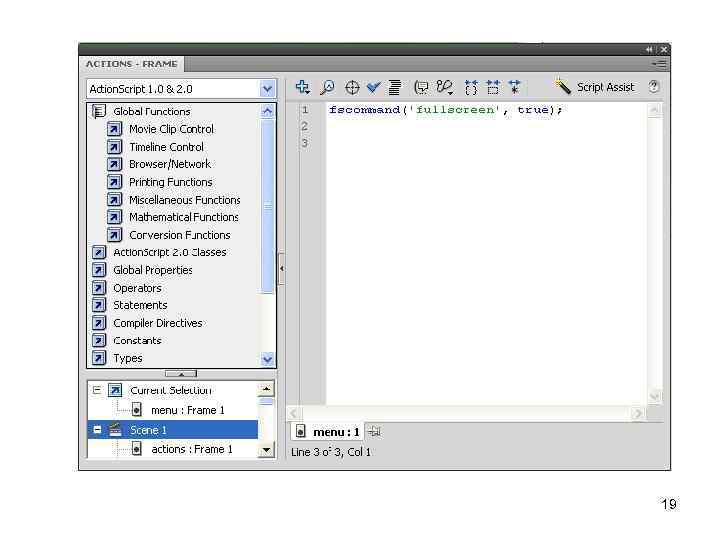
Task: Place the cursor on line number 3
Action: tap(304, 143)
